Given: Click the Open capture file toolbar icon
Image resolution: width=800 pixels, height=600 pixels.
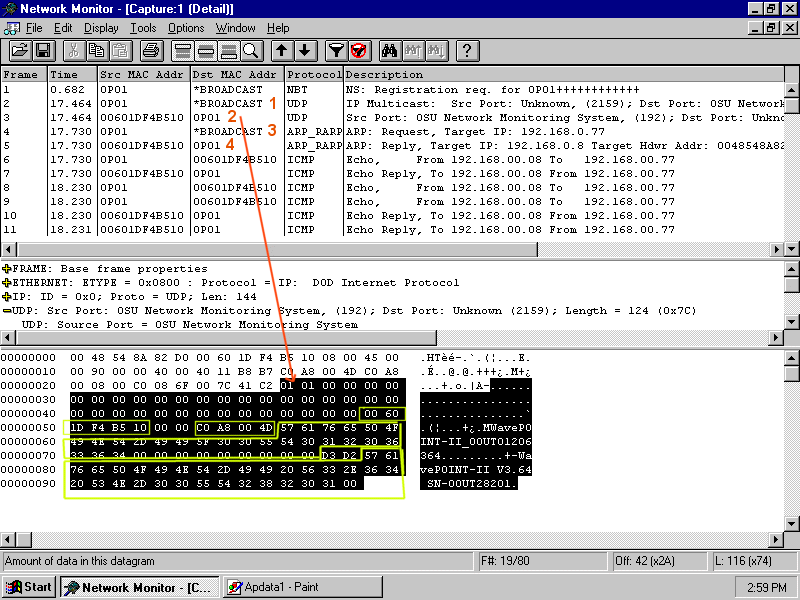Looking at the screenshot, I should point(19,51).
